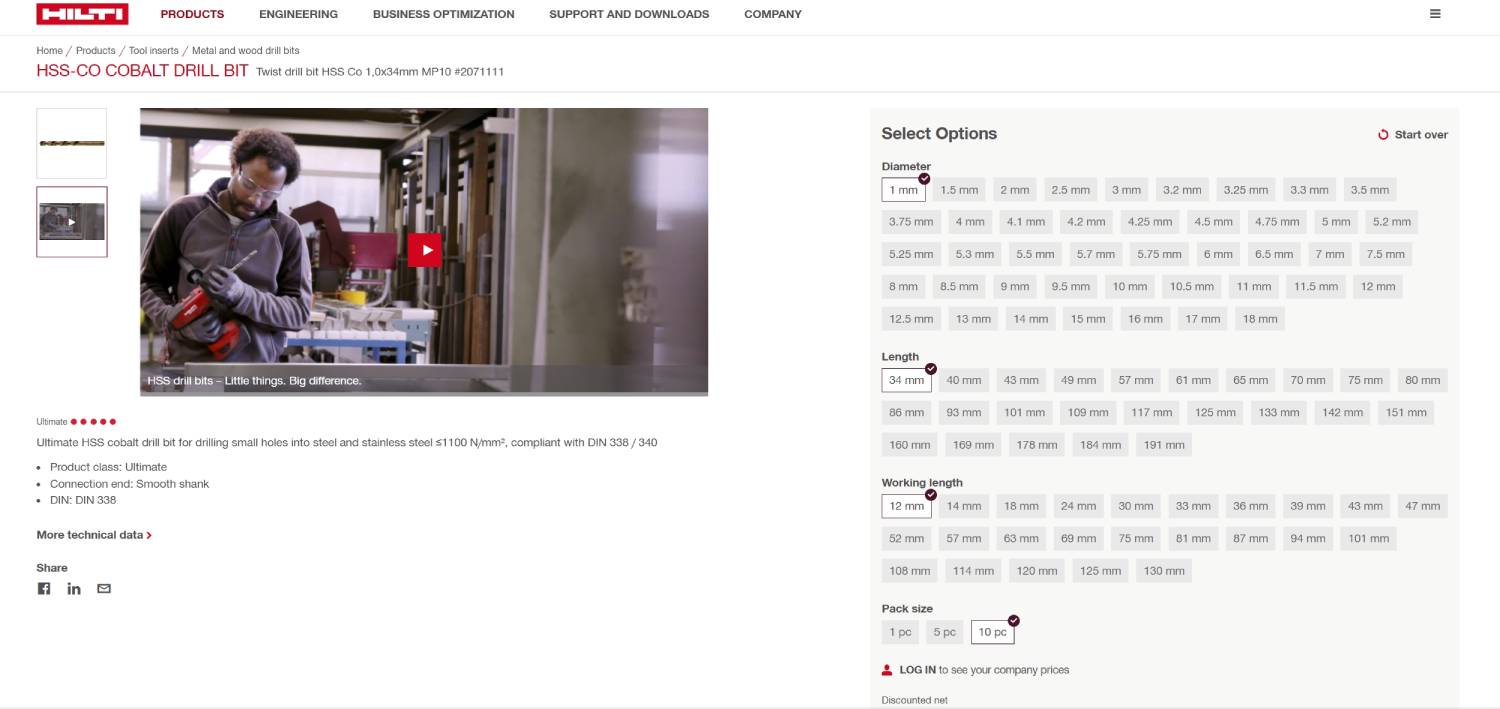Open the COMPANY menu

(773, 14)
